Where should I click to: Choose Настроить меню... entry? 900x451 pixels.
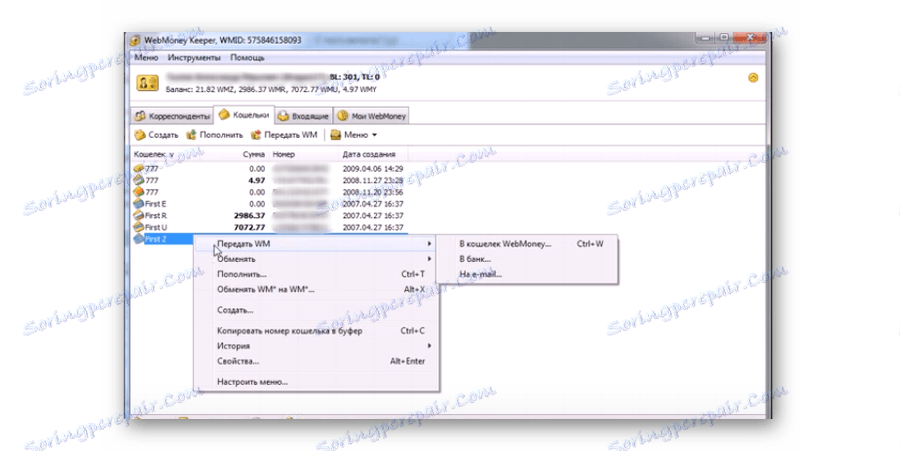click(x=316, y=382)
